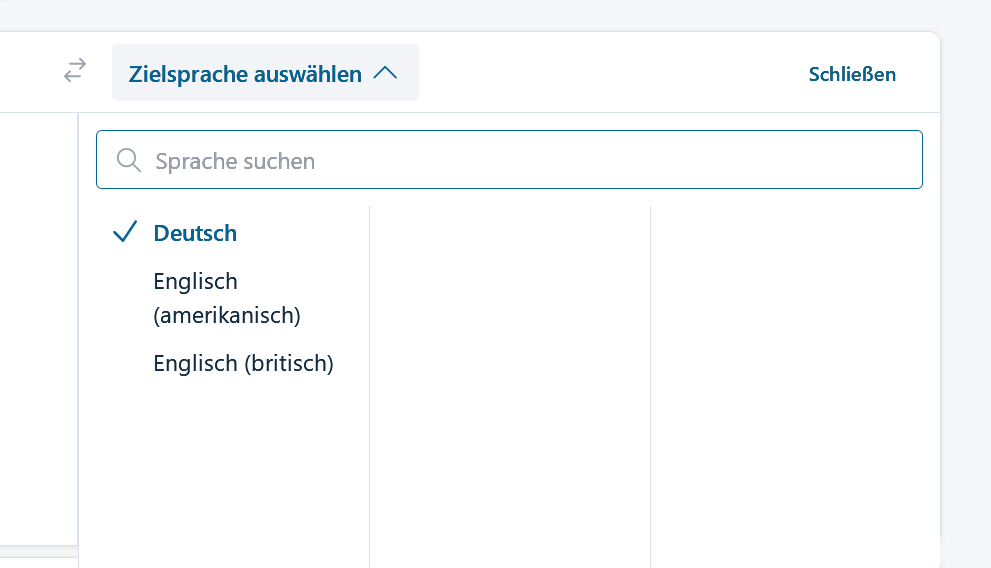The image size is (991, 568).
Task: Choose Englisch (amerikanisch) from the list
Action: (x=227, y=298)
